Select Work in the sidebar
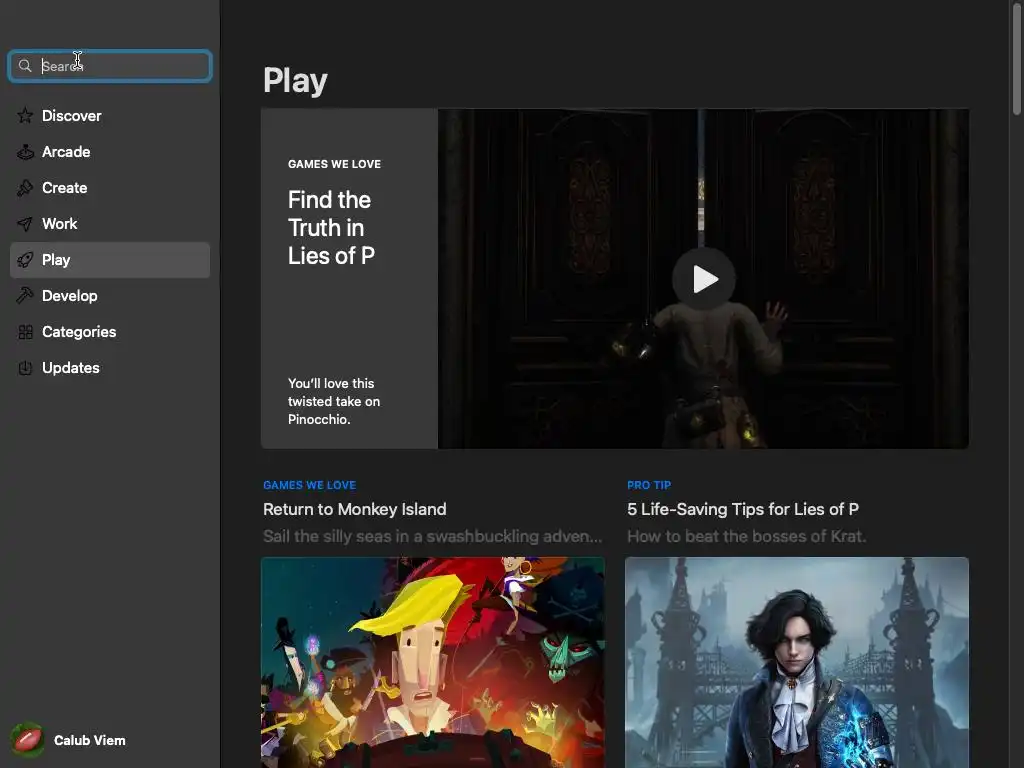Viewport: 1024px width, 768px height. click(110, 224)
